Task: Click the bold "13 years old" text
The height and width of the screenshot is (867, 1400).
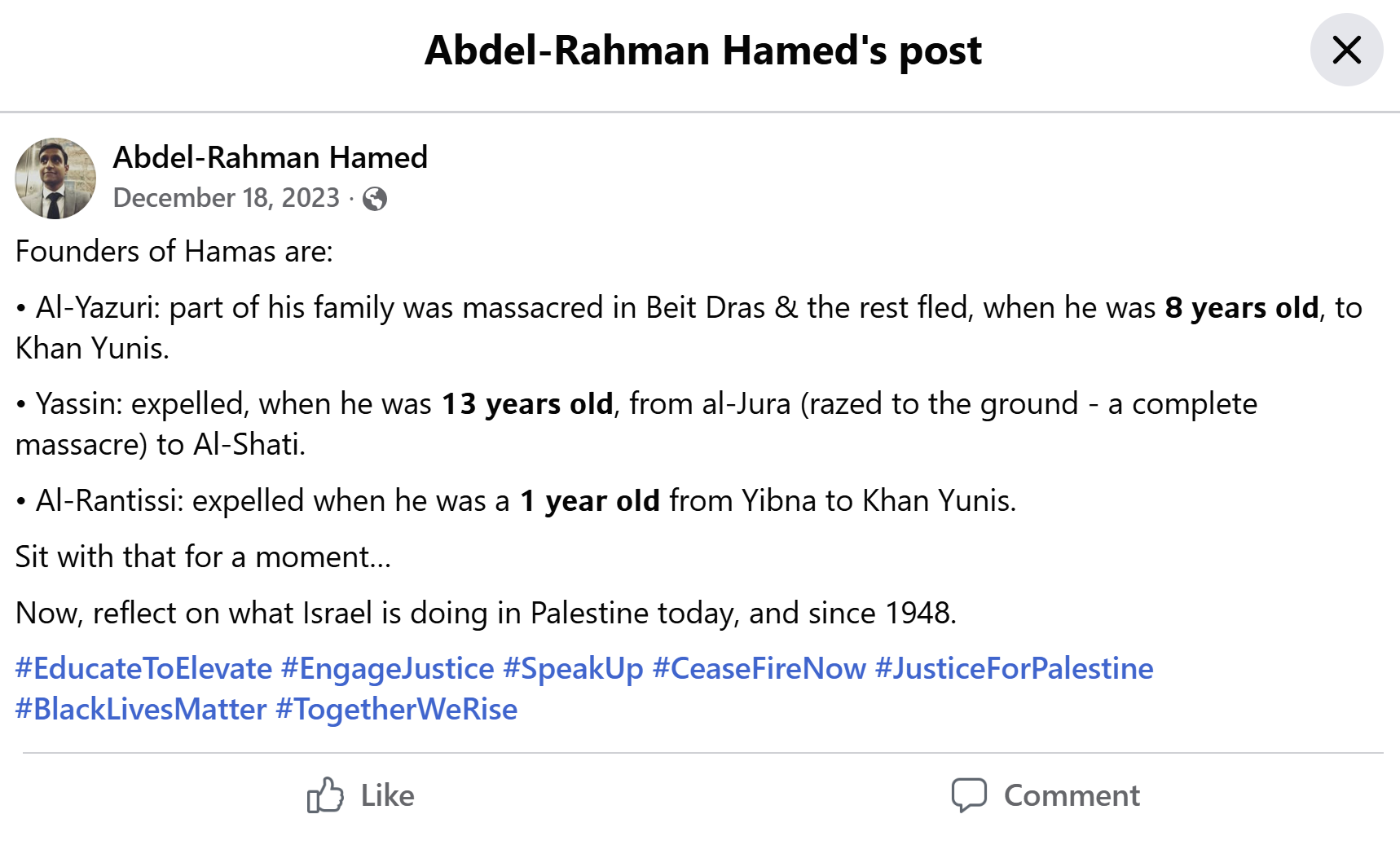Action: coord(527,404)
